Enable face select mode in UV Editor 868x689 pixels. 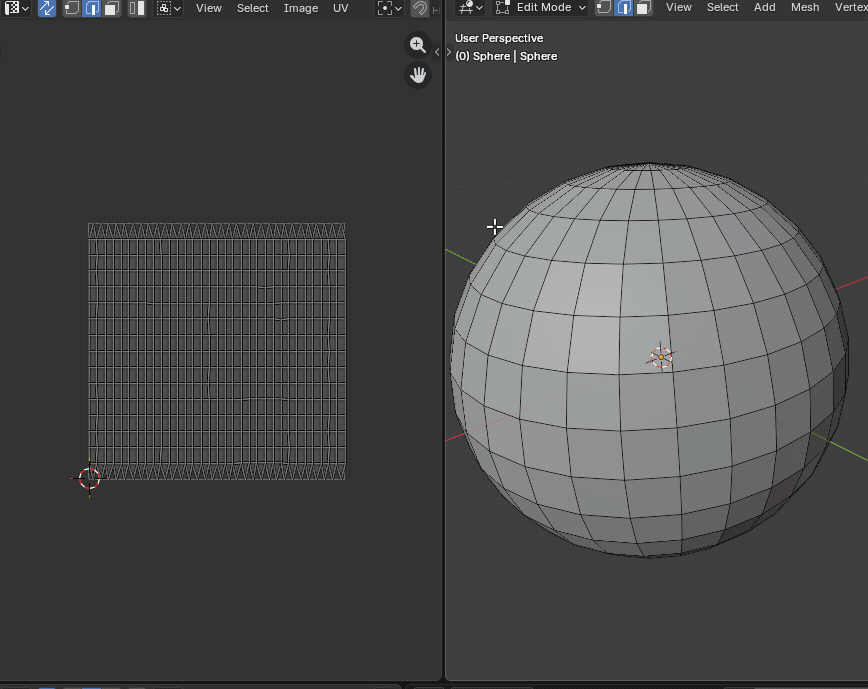tap(112, 8)
